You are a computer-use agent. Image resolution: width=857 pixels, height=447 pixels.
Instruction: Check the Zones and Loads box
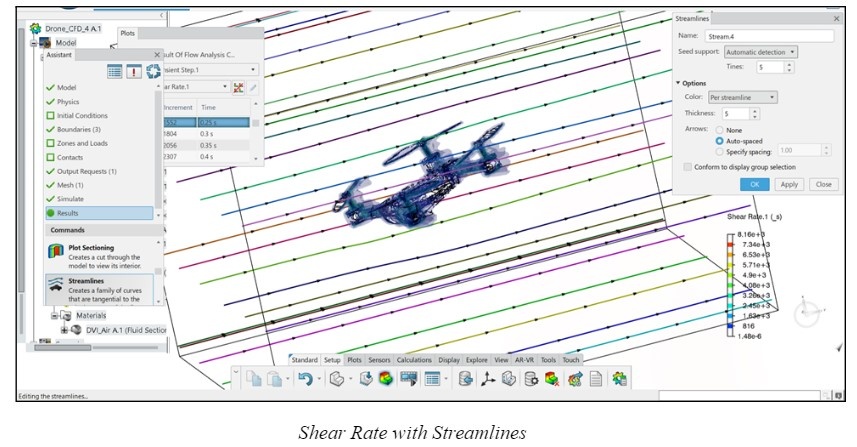51,143
